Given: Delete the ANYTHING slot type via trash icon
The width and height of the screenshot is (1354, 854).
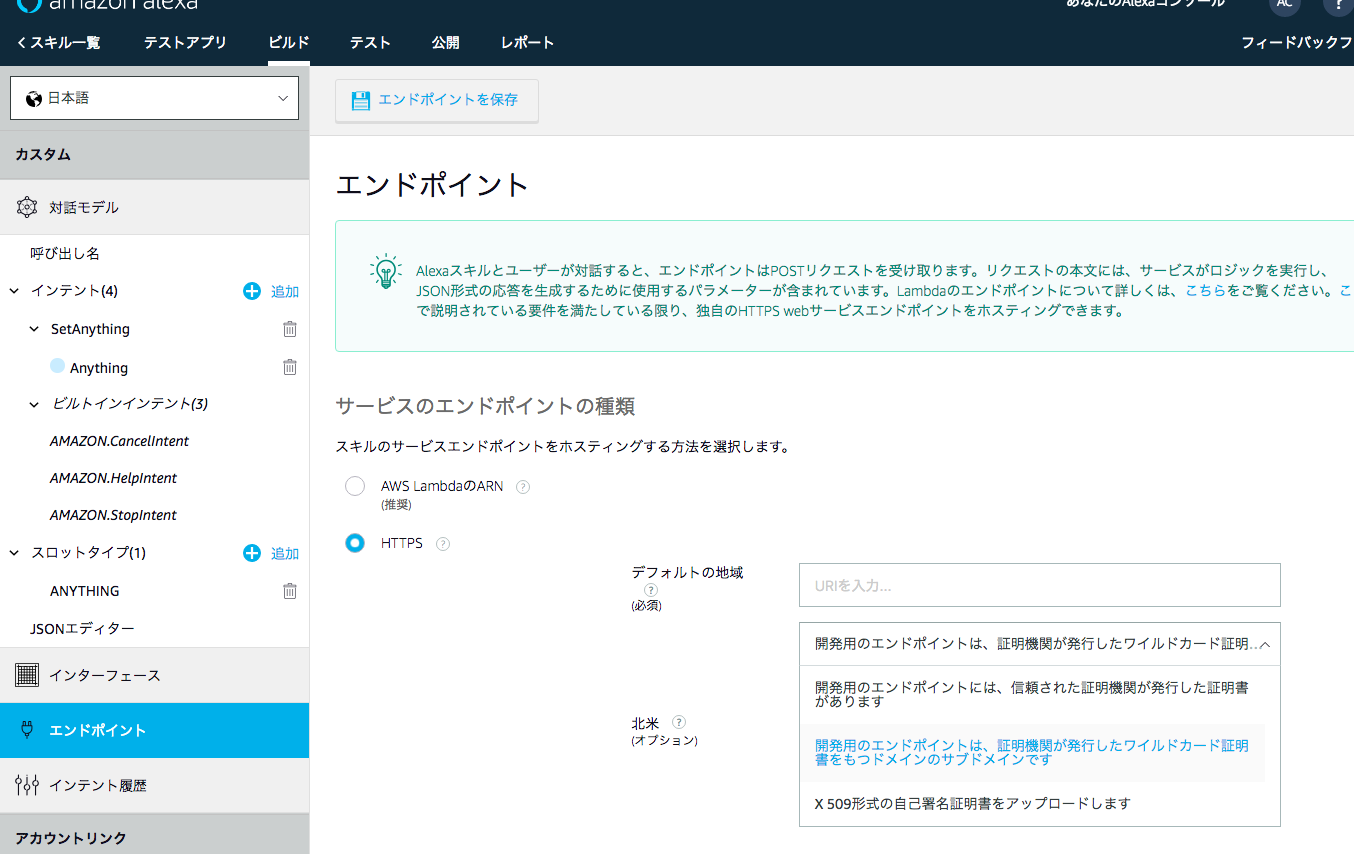Looking at the screenshot, I should coord(290,591).
